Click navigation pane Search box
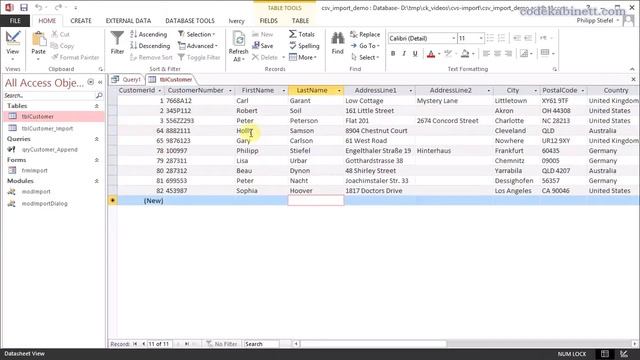The image size is (640, 360). tap(49, 96)
